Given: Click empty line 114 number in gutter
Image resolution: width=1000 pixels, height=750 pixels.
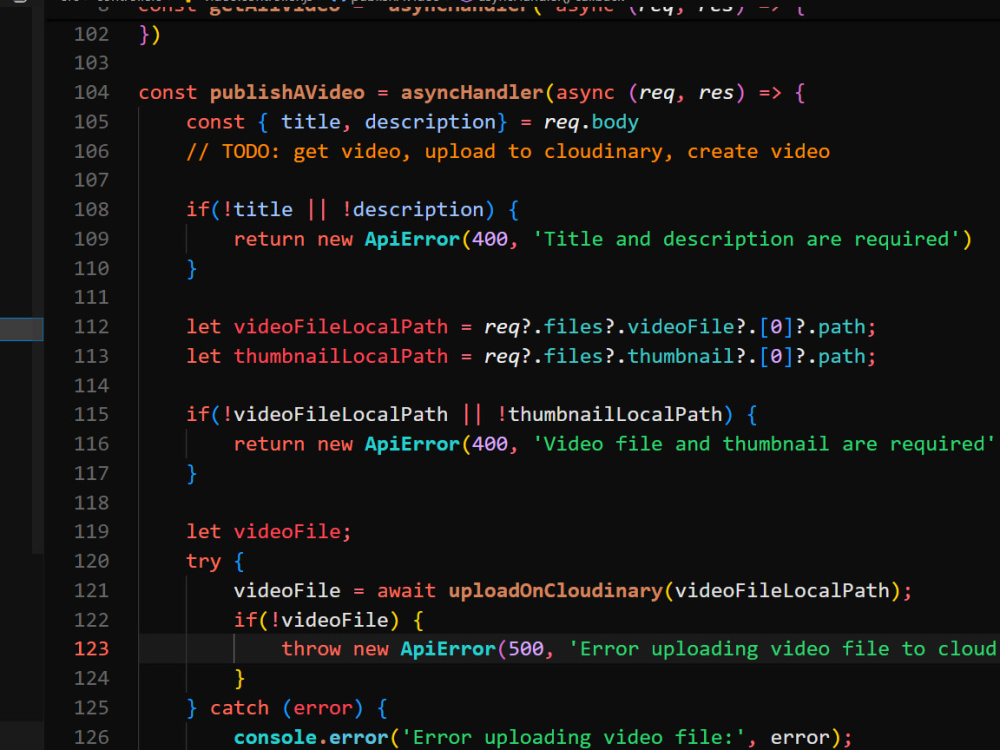Looking at the screenshot, I should [91, 385].
